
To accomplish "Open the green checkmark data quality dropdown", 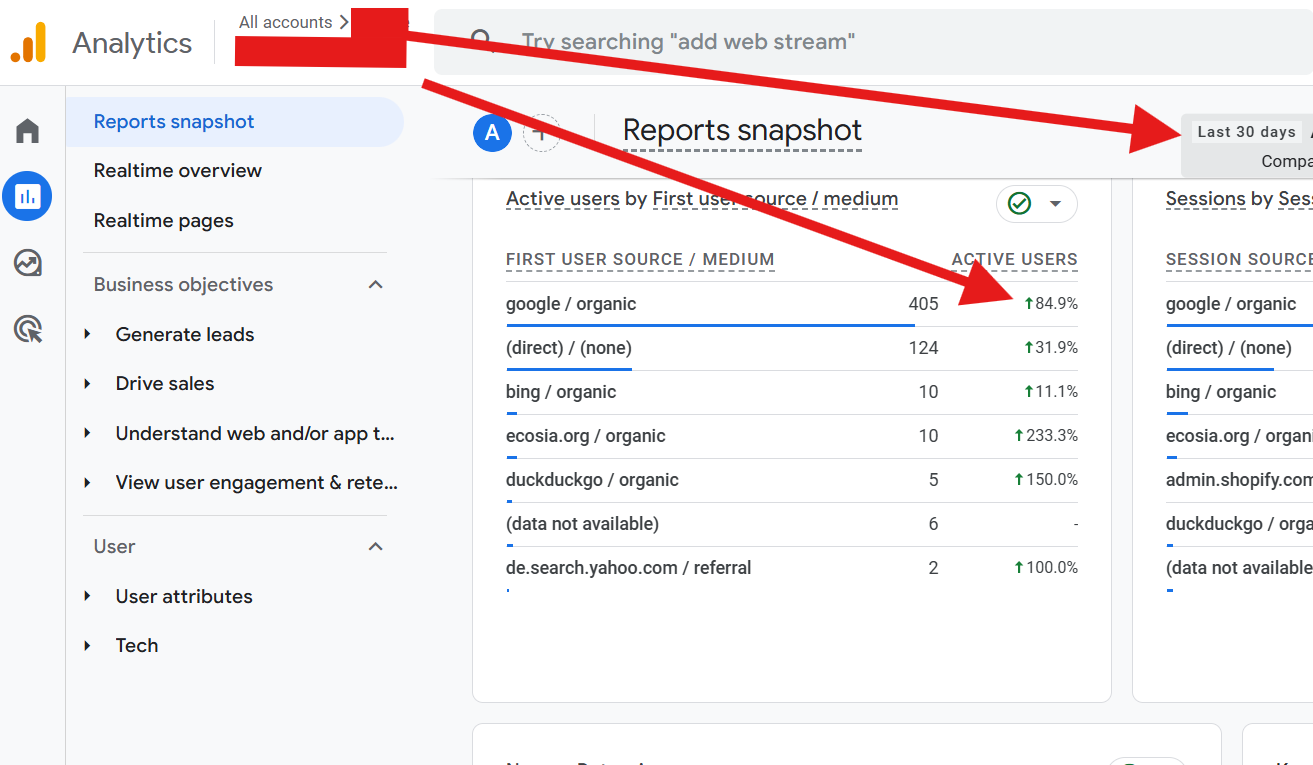I will coord(1037,204).
